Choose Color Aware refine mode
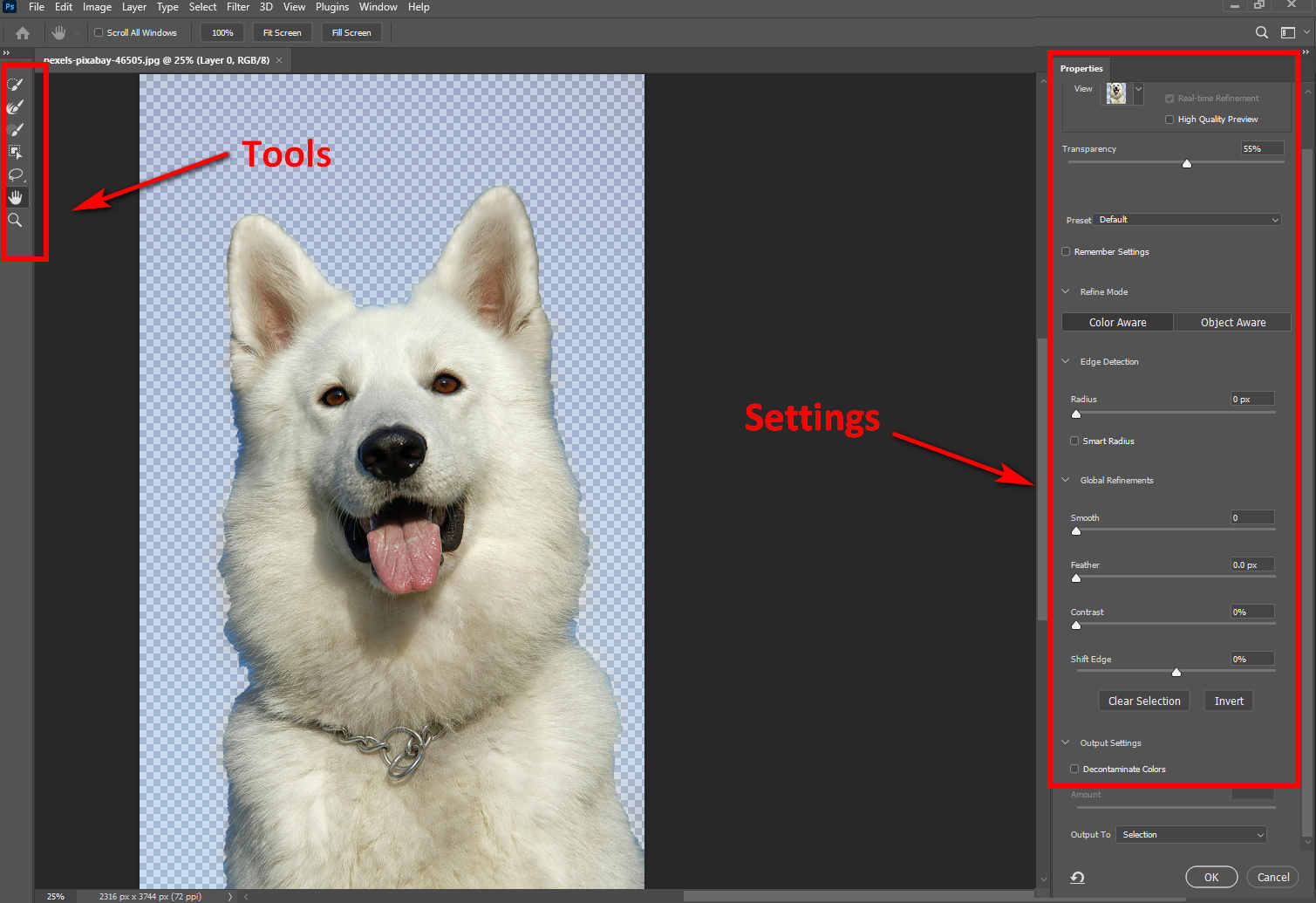Viewport: 1316px width, 903px height. pyautogui.click(x=1117, y=322)
